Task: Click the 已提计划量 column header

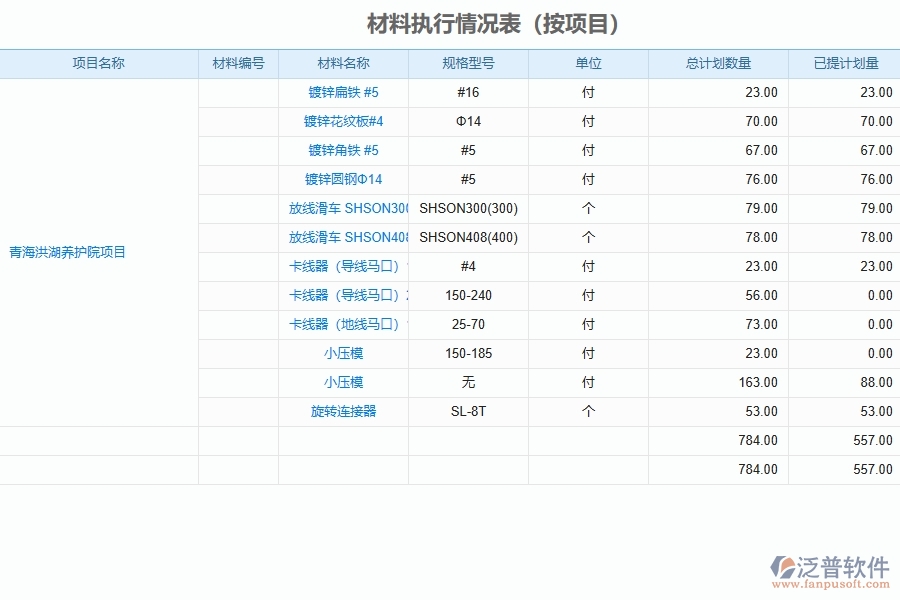Action: tap(843, 63)
